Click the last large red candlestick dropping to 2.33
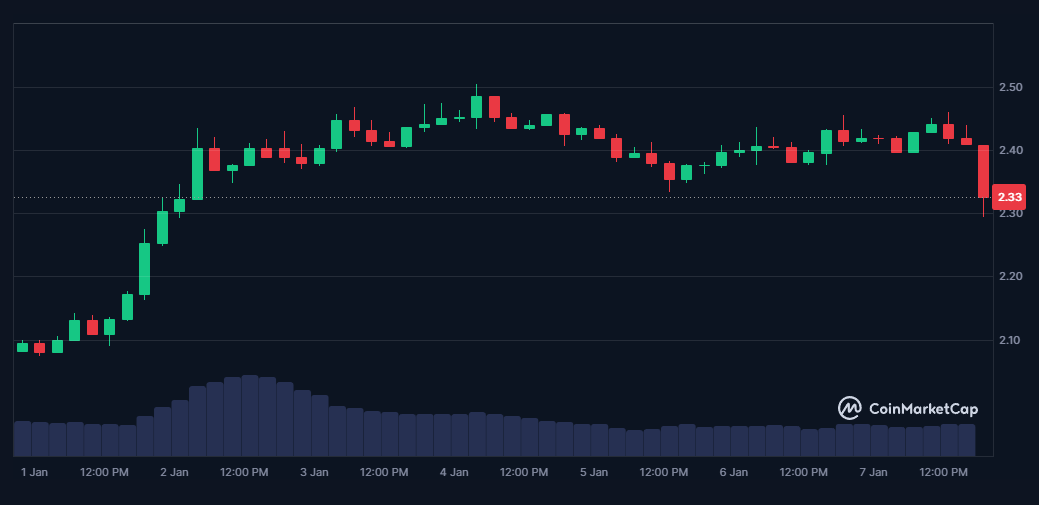This screenshot has height=505, width=1039. (x=983, y=171)
